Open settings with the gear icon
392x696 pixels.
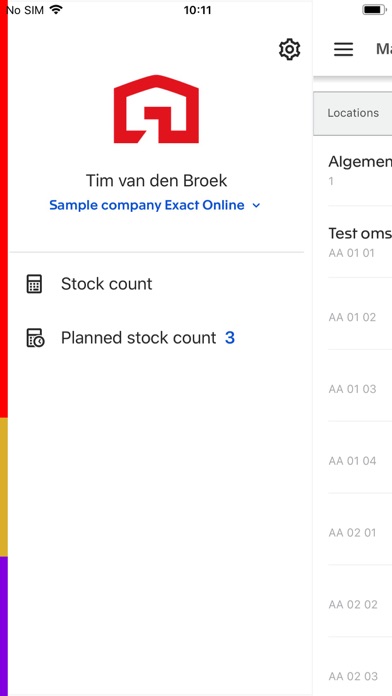pyautogui.click(x=289, y=49)
